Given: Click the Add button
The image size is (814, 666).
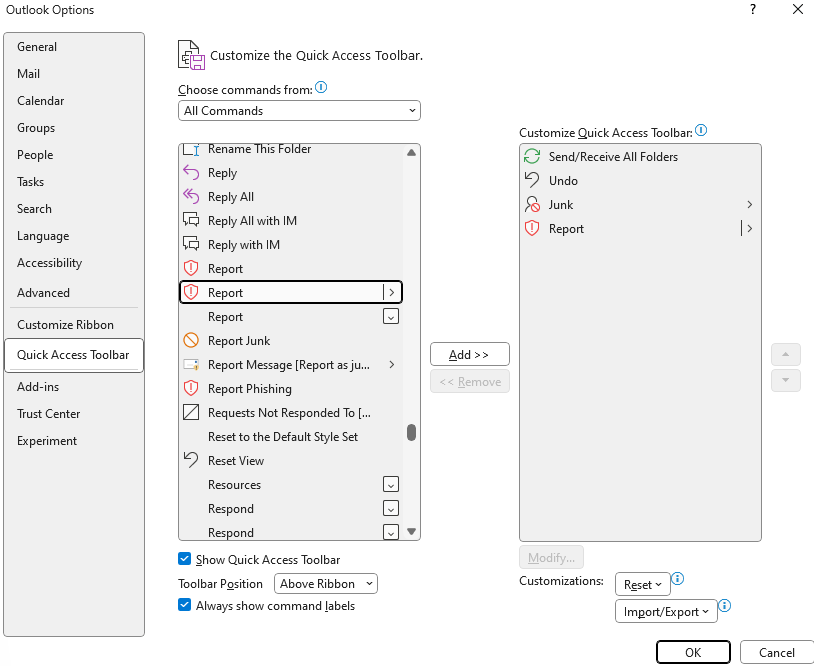Looking at the screenshot, I should pyautogui.click(x=469, y=354).
